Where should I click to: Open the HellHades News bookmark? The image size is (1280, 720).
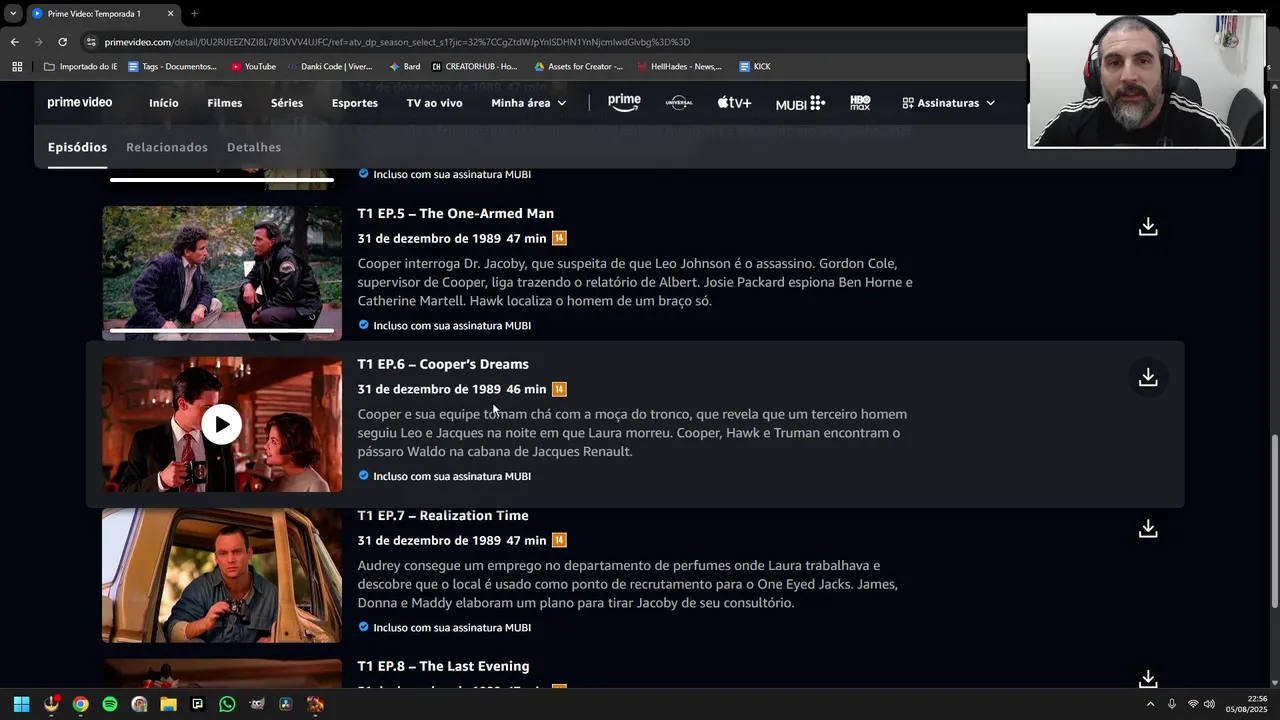coord(679,67)
